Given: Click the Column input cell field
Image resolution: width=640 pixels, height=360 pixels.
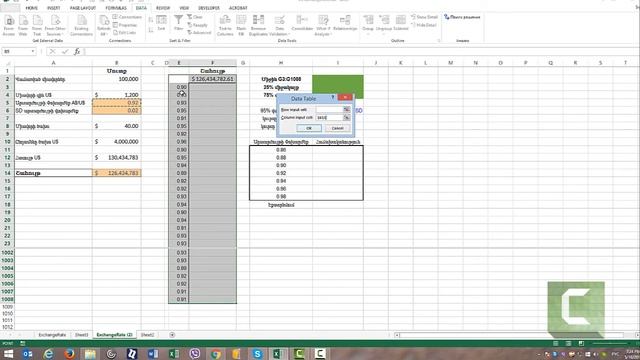Looking at the screenshot, I should pyautogui.click(x=329, y=118).
